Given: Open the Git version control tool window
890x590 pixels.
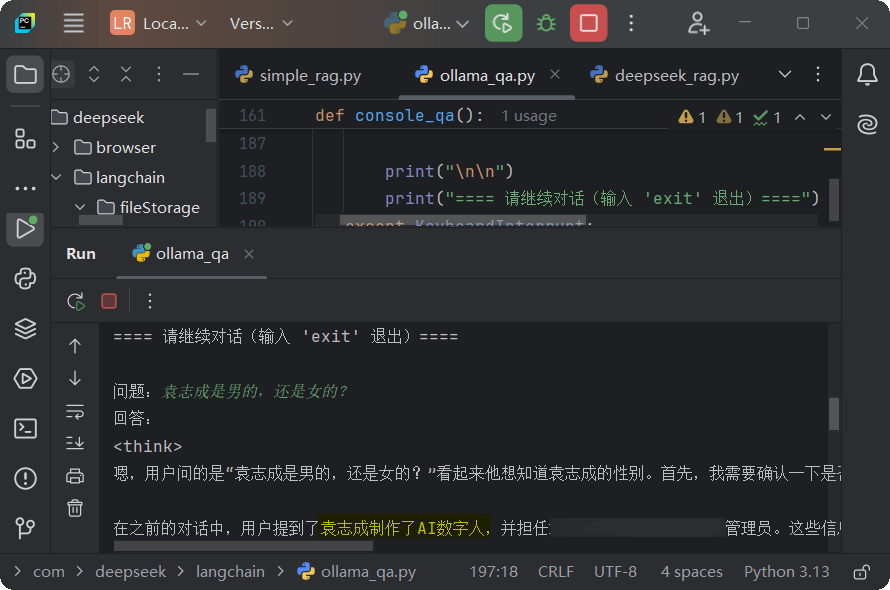Looking at the screenshot, I should [x=25, y=527].
